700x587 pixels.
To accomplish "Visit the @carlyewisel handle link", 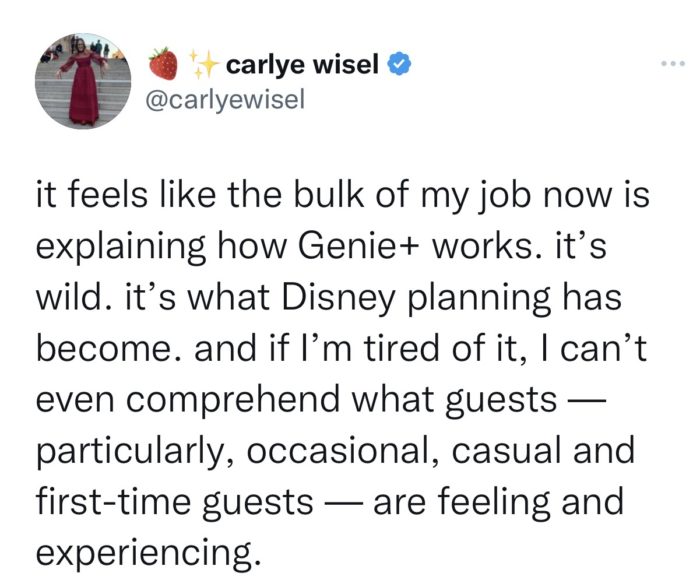I will [x=225, y=99].
